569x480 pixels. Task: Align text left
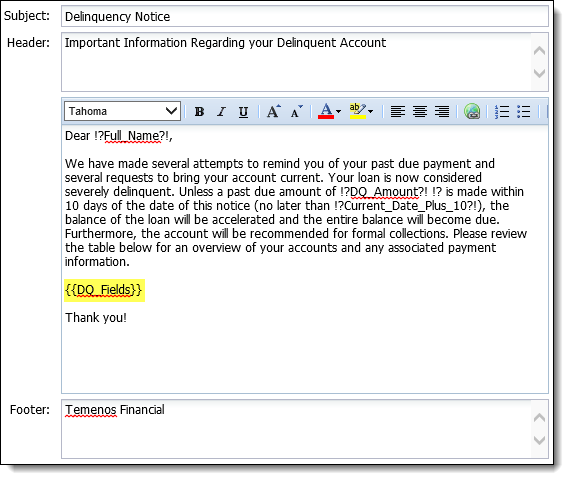click(x=398, y=111)
